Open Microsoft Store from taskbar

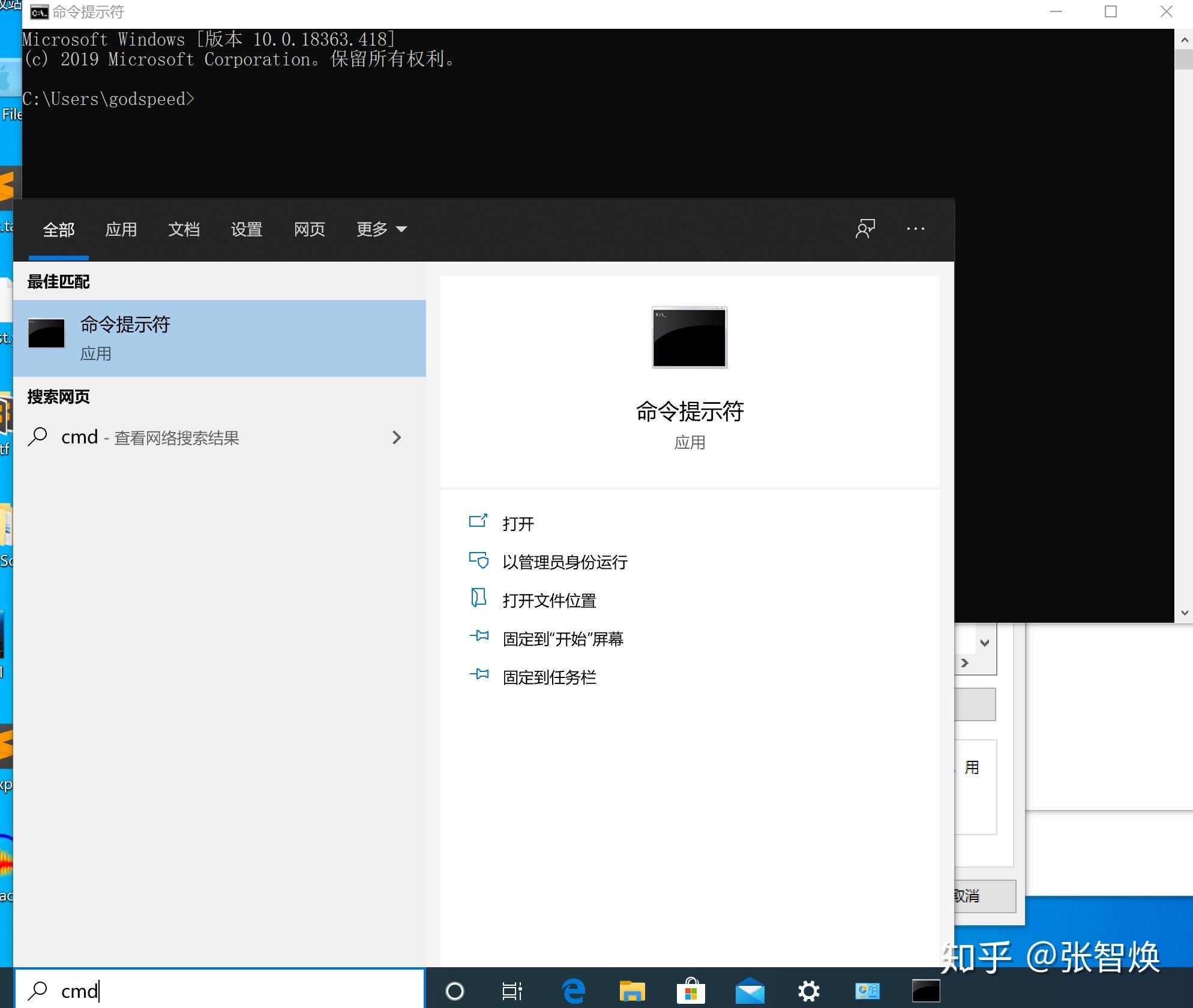[x=691, y=991]
